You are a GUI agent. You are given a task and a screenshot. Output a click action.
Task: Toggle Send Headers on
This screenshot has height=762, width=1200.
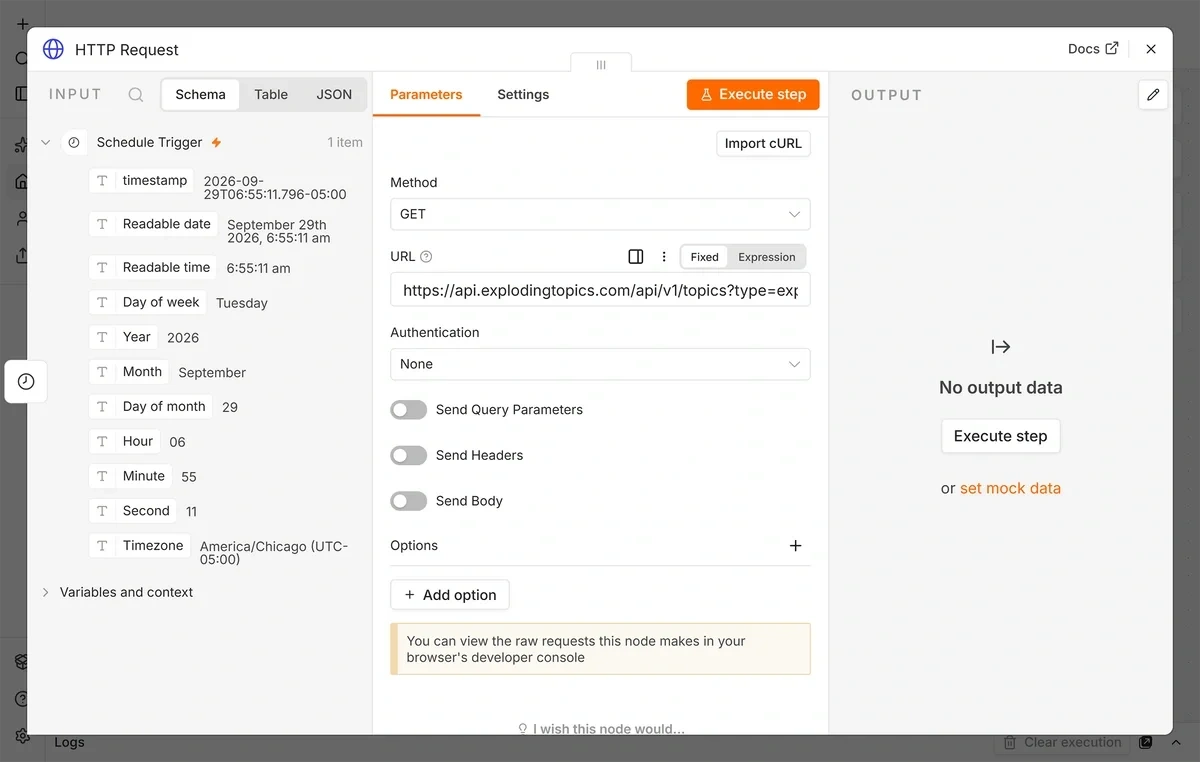(408, 456)
